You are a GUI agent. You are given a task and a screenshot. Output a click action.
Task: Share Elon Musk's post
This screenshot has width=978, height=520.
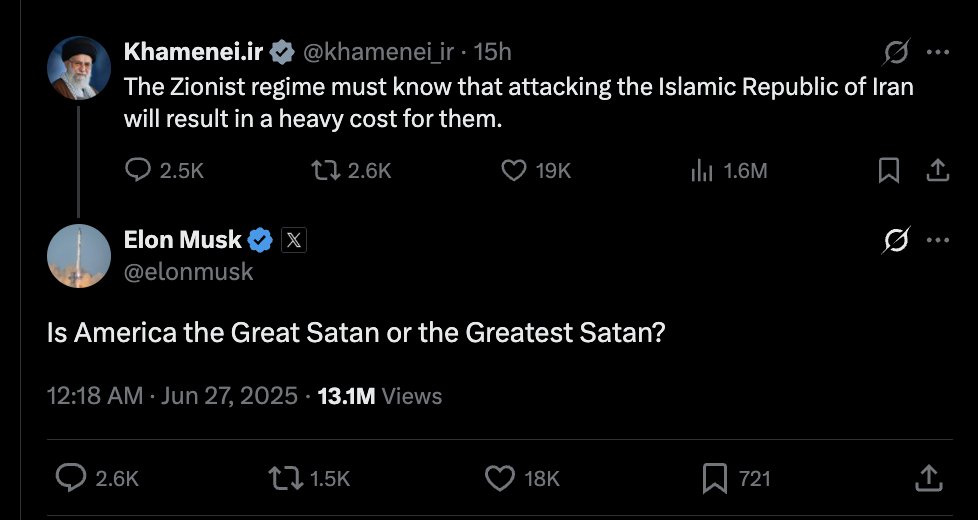point(928,479)
